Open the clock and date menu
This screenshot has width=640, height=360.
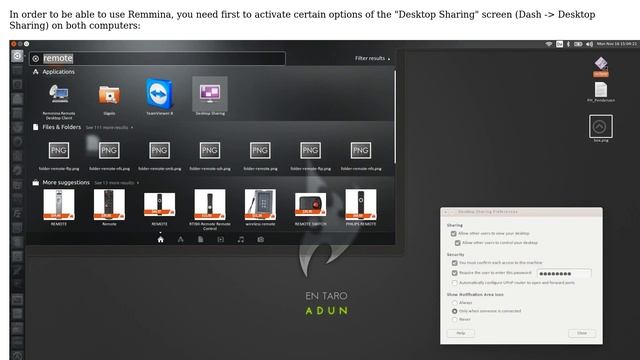click(x=617, y=44)
